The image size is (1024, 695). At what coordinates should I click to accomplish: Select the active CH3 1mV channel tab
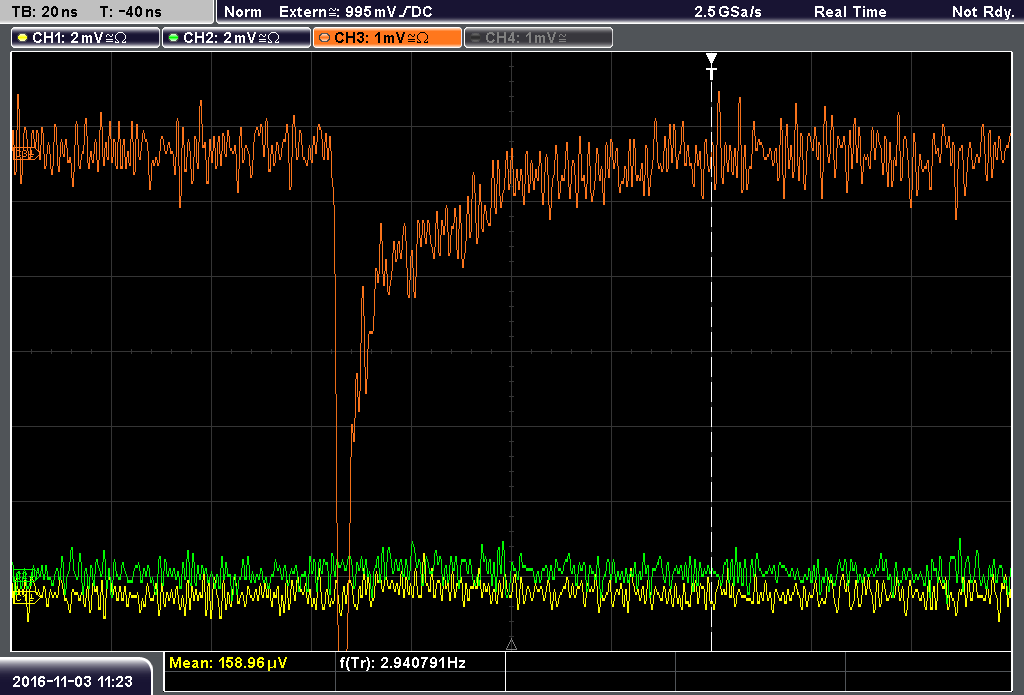coord(387,38)
